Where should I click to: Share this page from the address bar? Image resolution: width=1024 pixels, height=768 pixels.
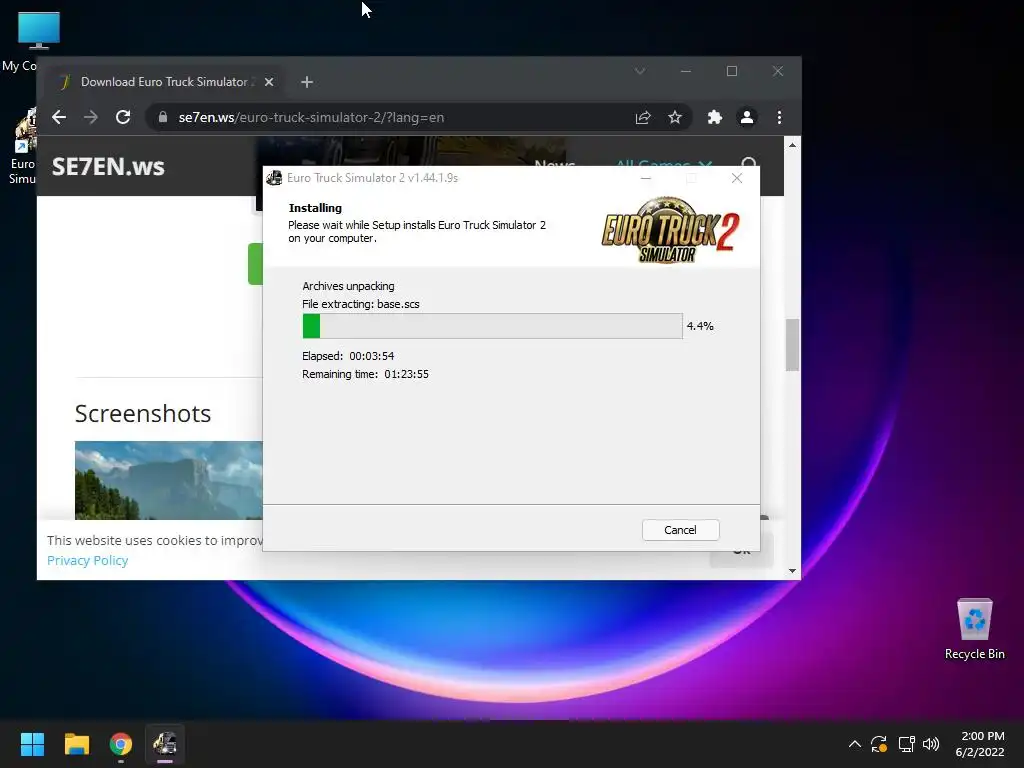(643, 118)
